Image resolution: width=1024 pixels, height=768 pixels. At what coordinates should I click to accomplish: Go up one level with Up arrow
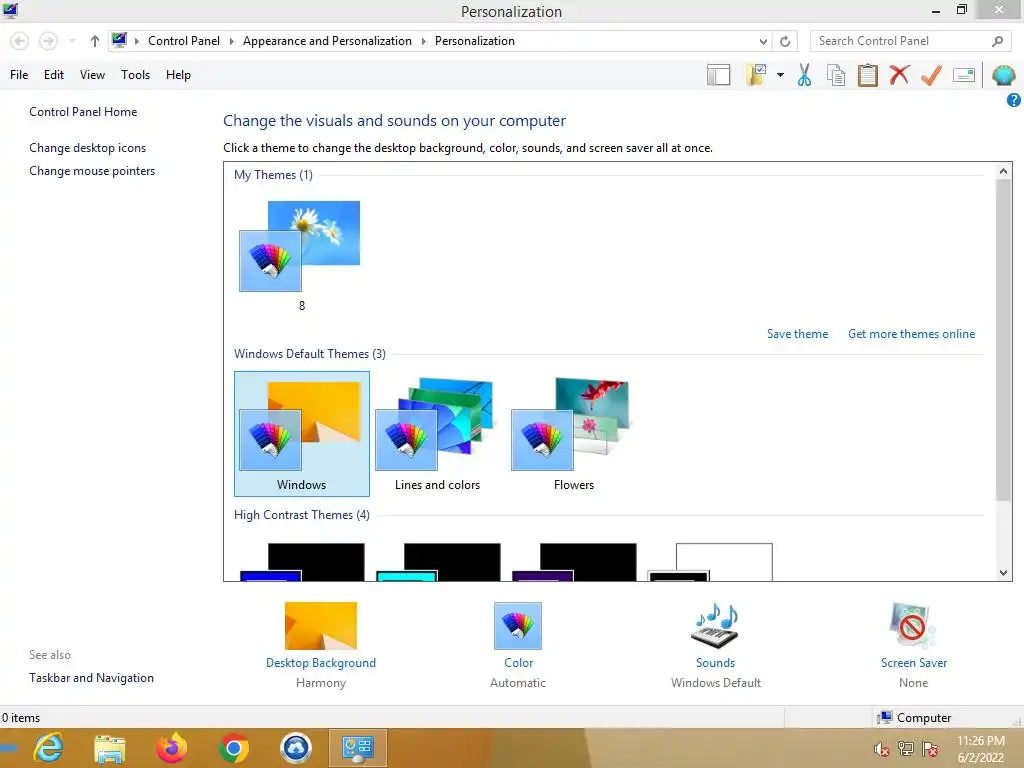click(95, 41)
